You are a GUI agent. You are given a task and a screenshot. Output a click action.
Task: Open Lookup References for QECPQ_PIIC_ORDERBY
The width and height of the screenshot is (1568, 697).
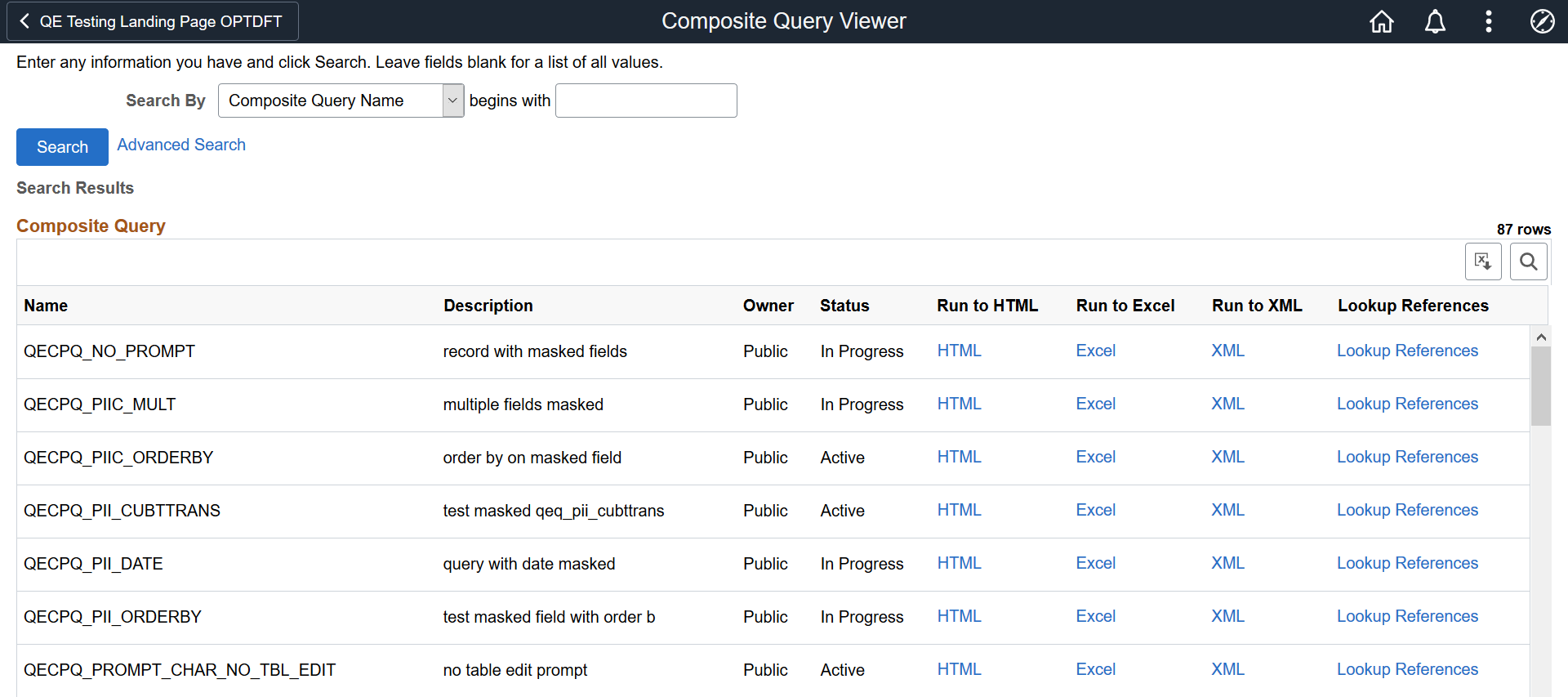(x=1407, y=457)
